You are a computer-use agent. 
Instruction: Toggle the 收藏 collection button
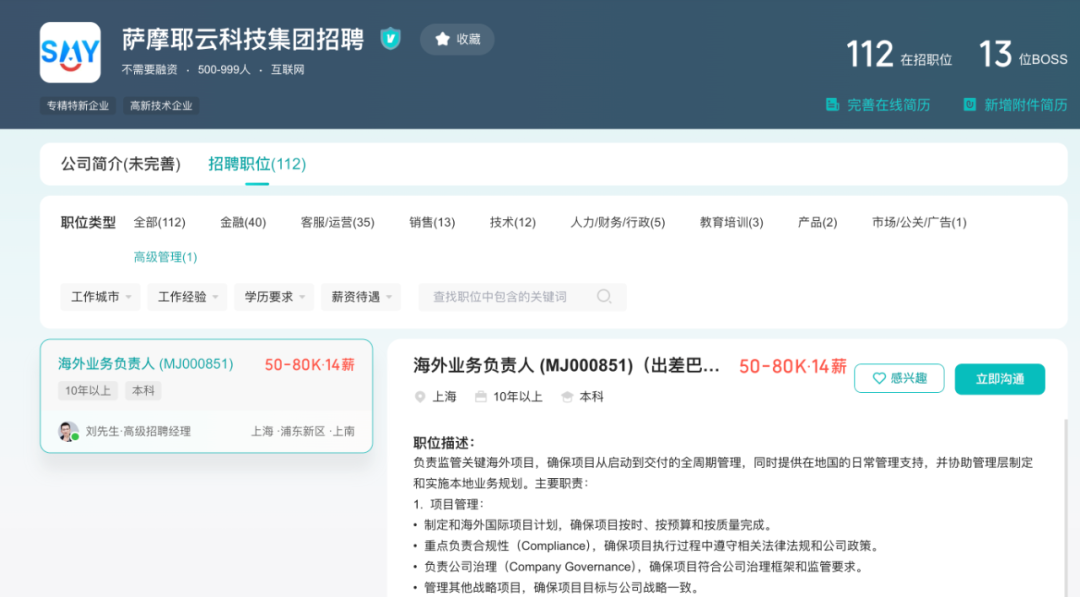pyautogui.click(x=456, y=39)
